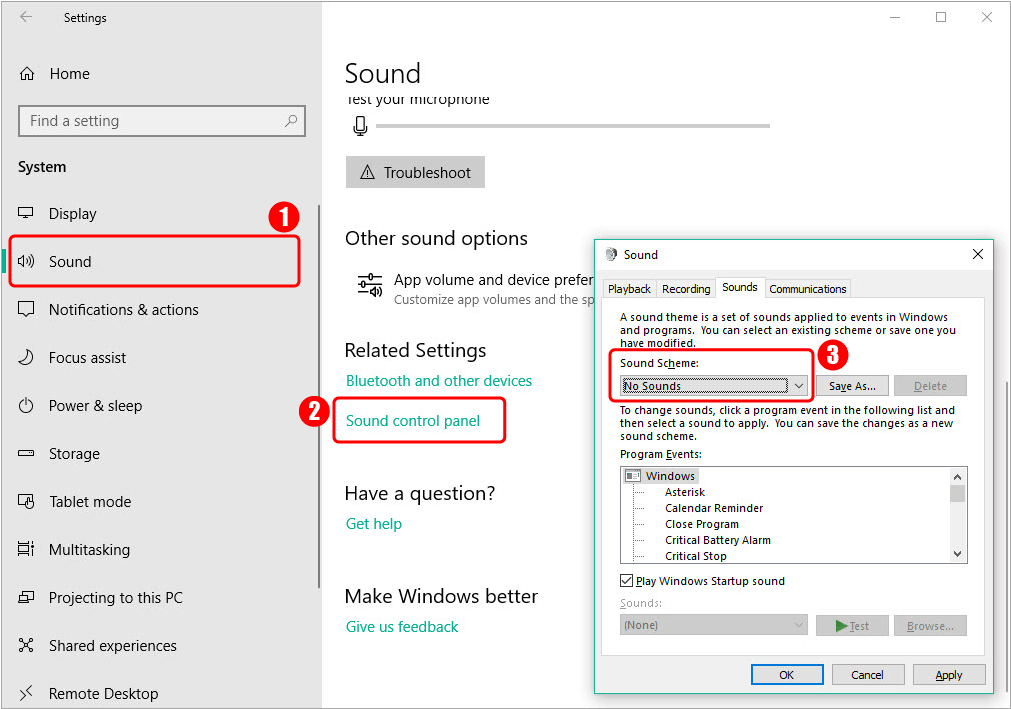The height and width of the screenshot is (709, 1011).
Task: Click Cancel in the Sound dialog
Action: tap(868, 675)
